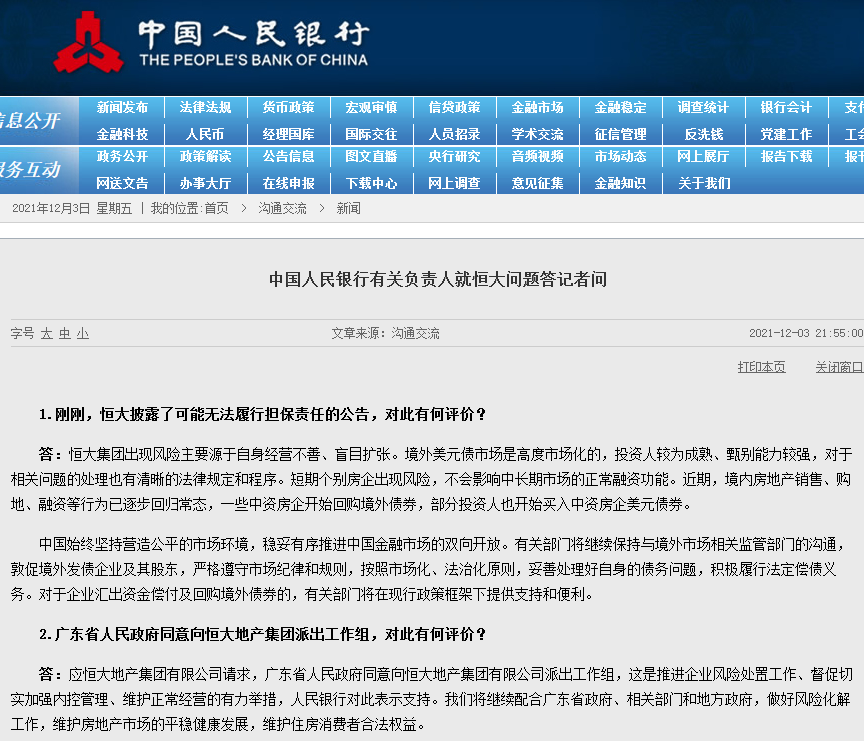
Task: Open the 货币政策 navigation item
Action: (x=287, y=108)
